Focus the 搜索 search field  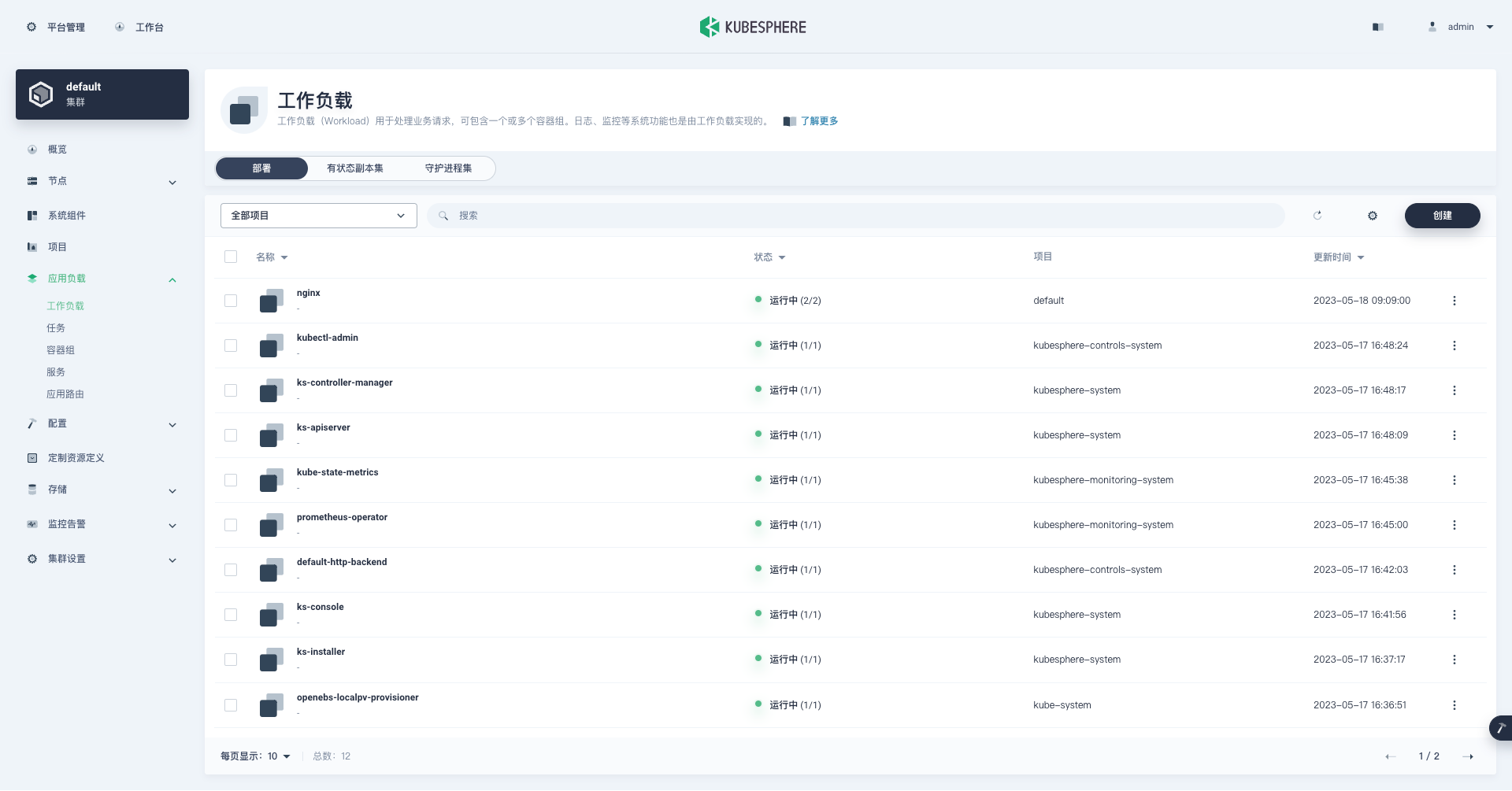tap(856, 216)
